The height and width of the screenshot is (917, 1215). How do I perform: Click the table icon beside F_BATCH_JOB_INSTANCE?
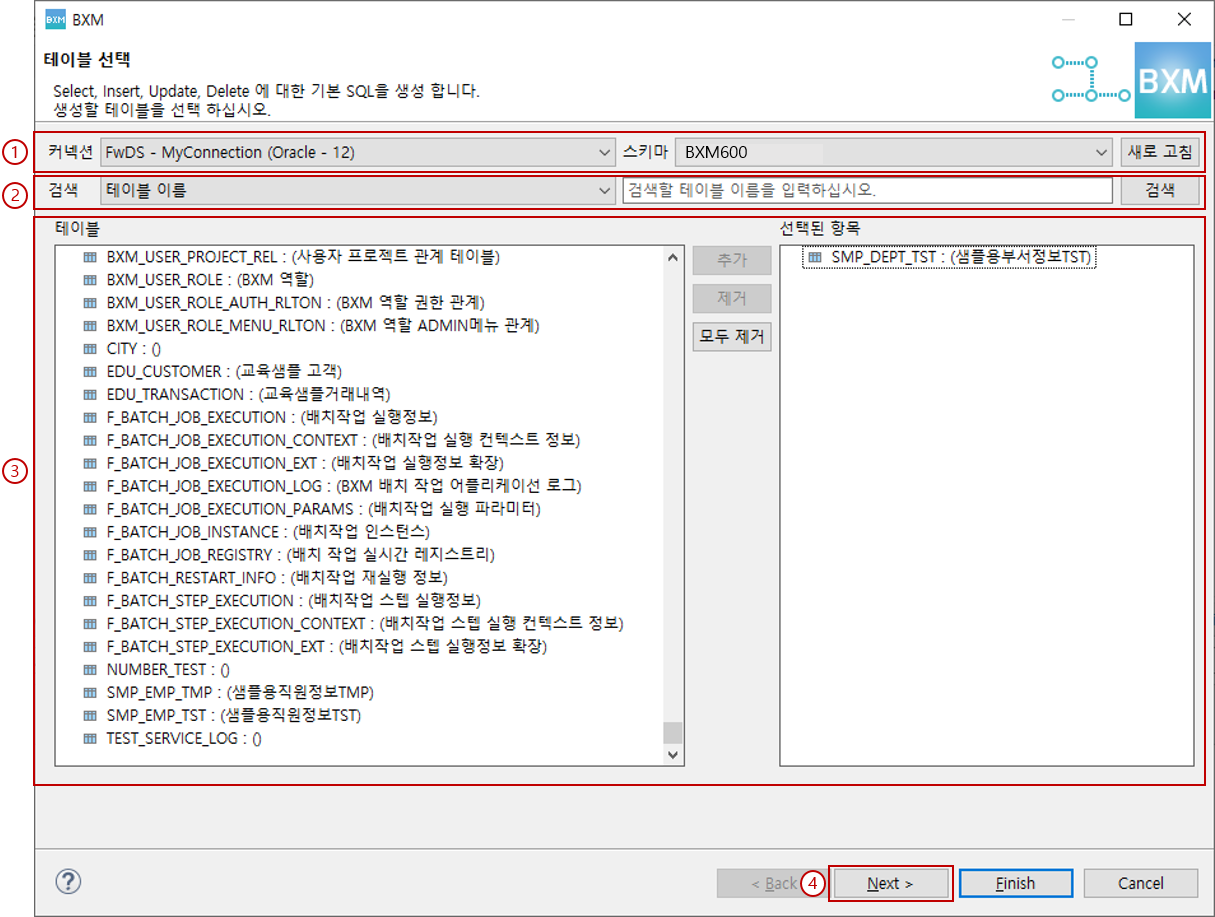pos(91,531)
